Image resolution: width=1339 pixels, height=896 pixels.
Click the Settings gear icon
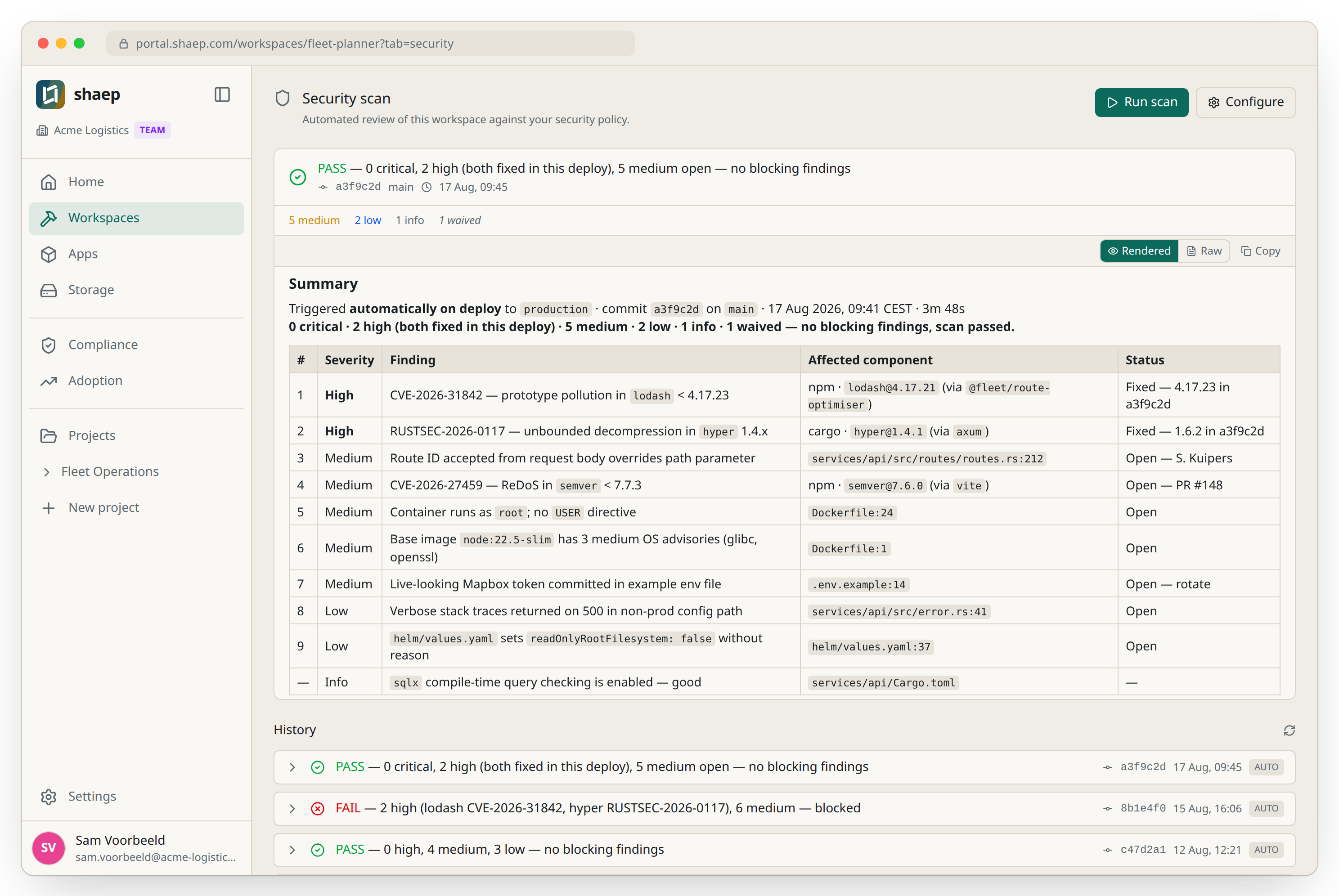(49, 796)
